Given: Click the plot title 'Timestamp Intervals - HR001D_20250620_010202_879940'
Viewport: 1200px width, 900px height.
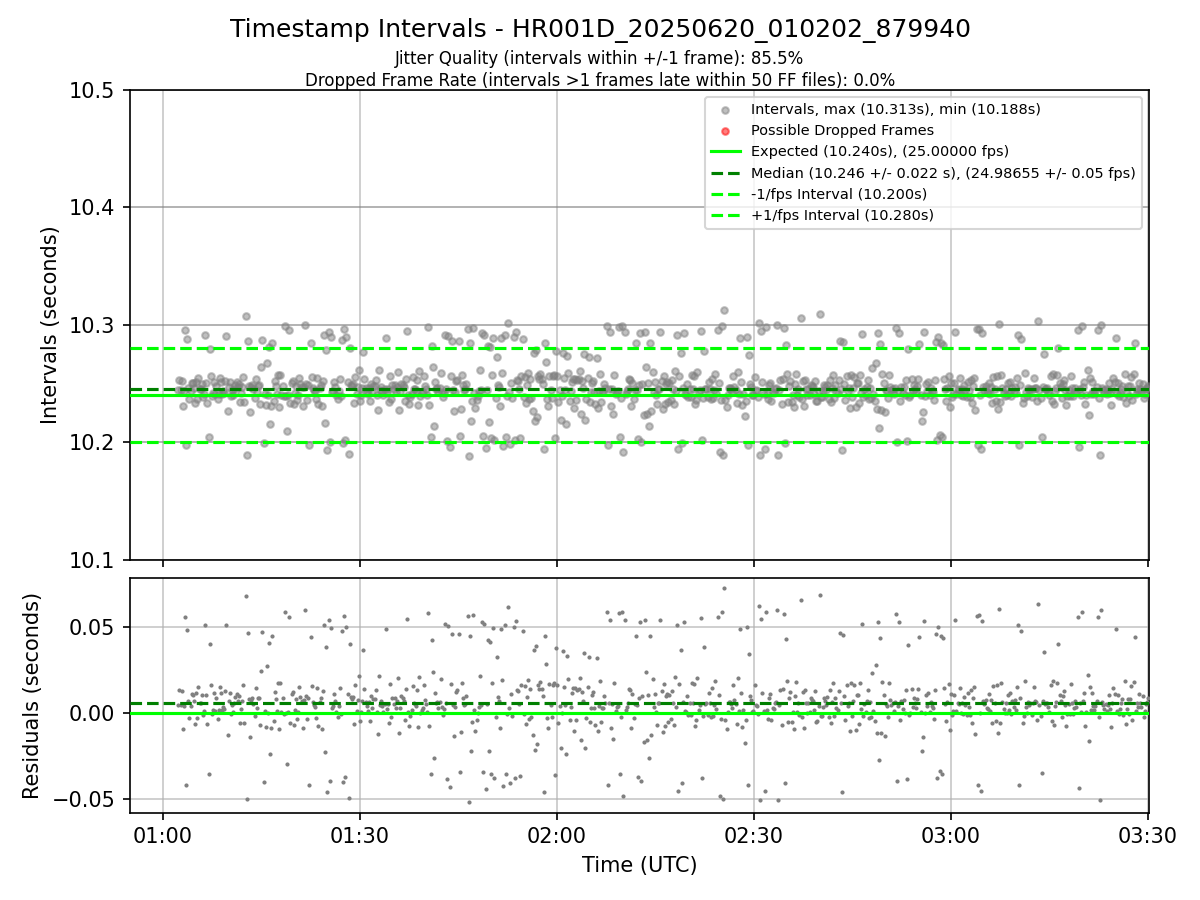Looking at the screenshot, I should click(600, 29).
